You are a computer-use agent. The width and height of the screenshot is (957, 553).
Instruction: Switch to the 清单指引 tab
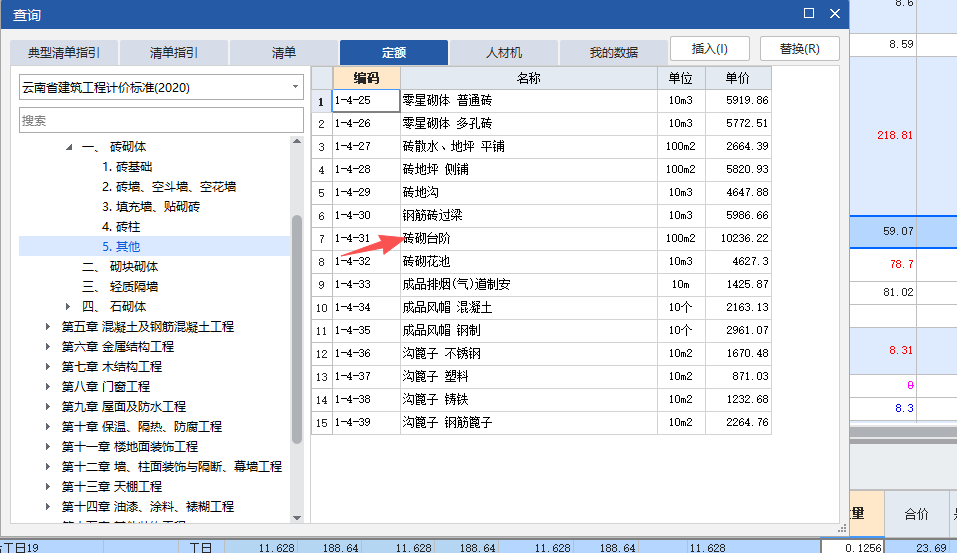[x=174, y=52]
